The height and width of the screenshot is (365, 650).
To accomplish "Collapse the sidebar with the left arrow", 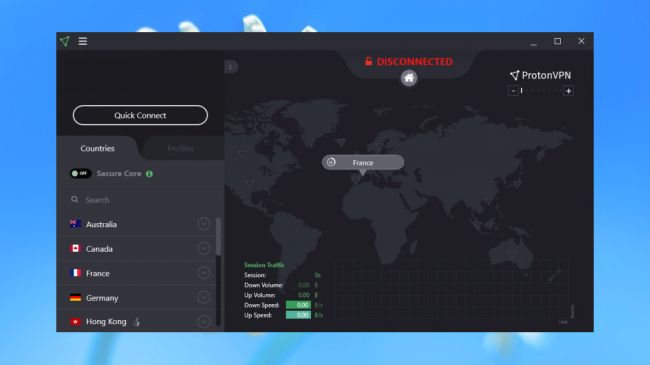I will [x=231, y=67].
